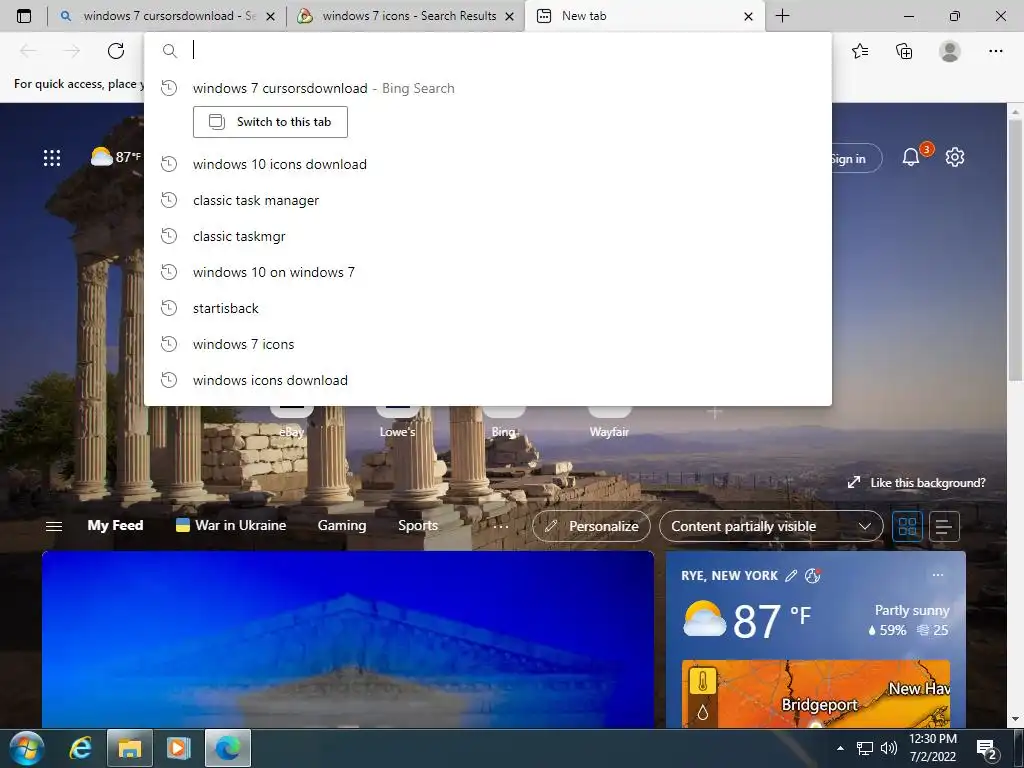Select suggestion classic taskmgr
This screenshot has width=1024, height=768.
coord(488,236)
